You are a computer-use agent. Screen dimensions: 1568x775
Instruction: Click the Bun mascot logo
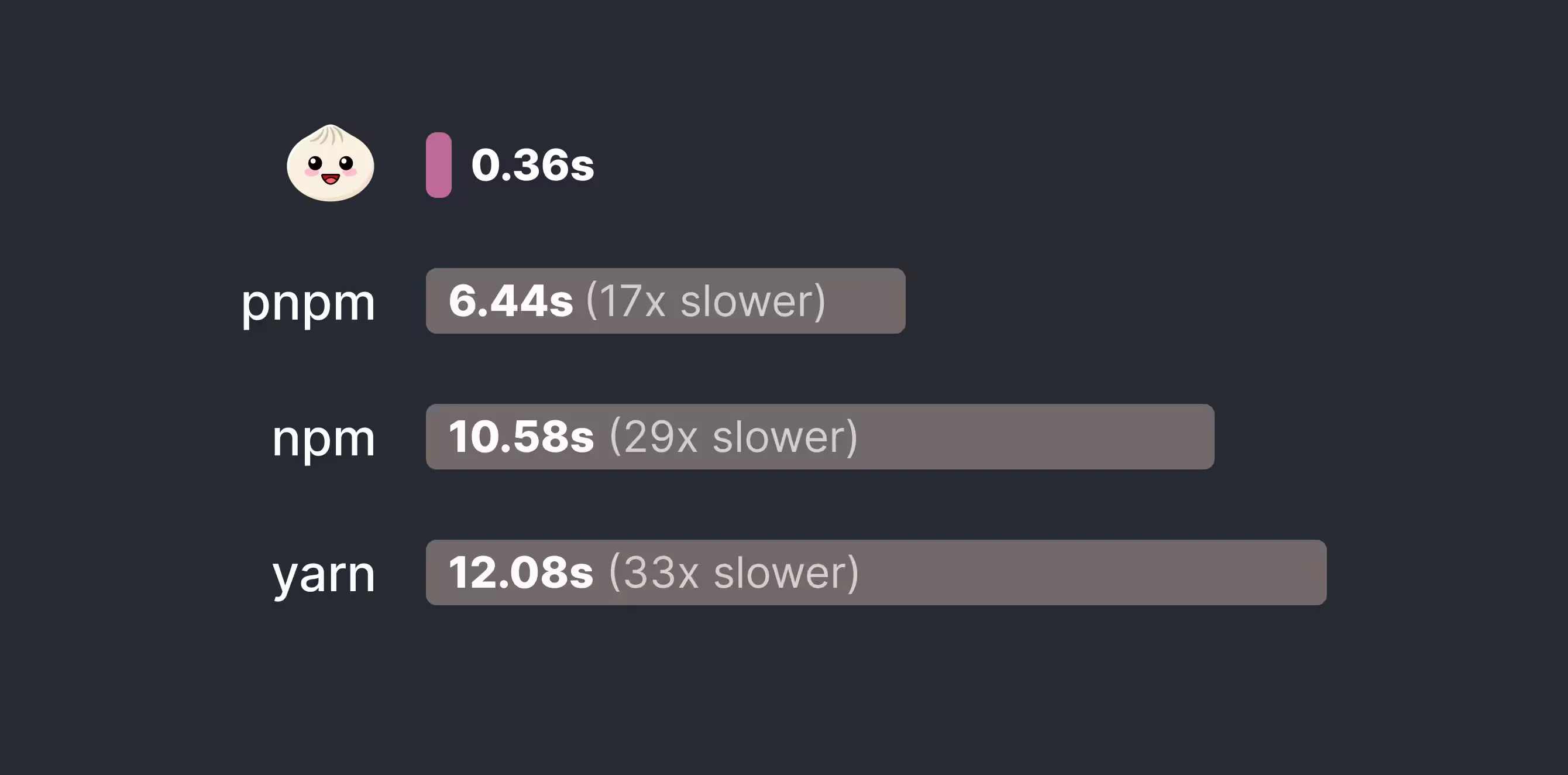331,163
